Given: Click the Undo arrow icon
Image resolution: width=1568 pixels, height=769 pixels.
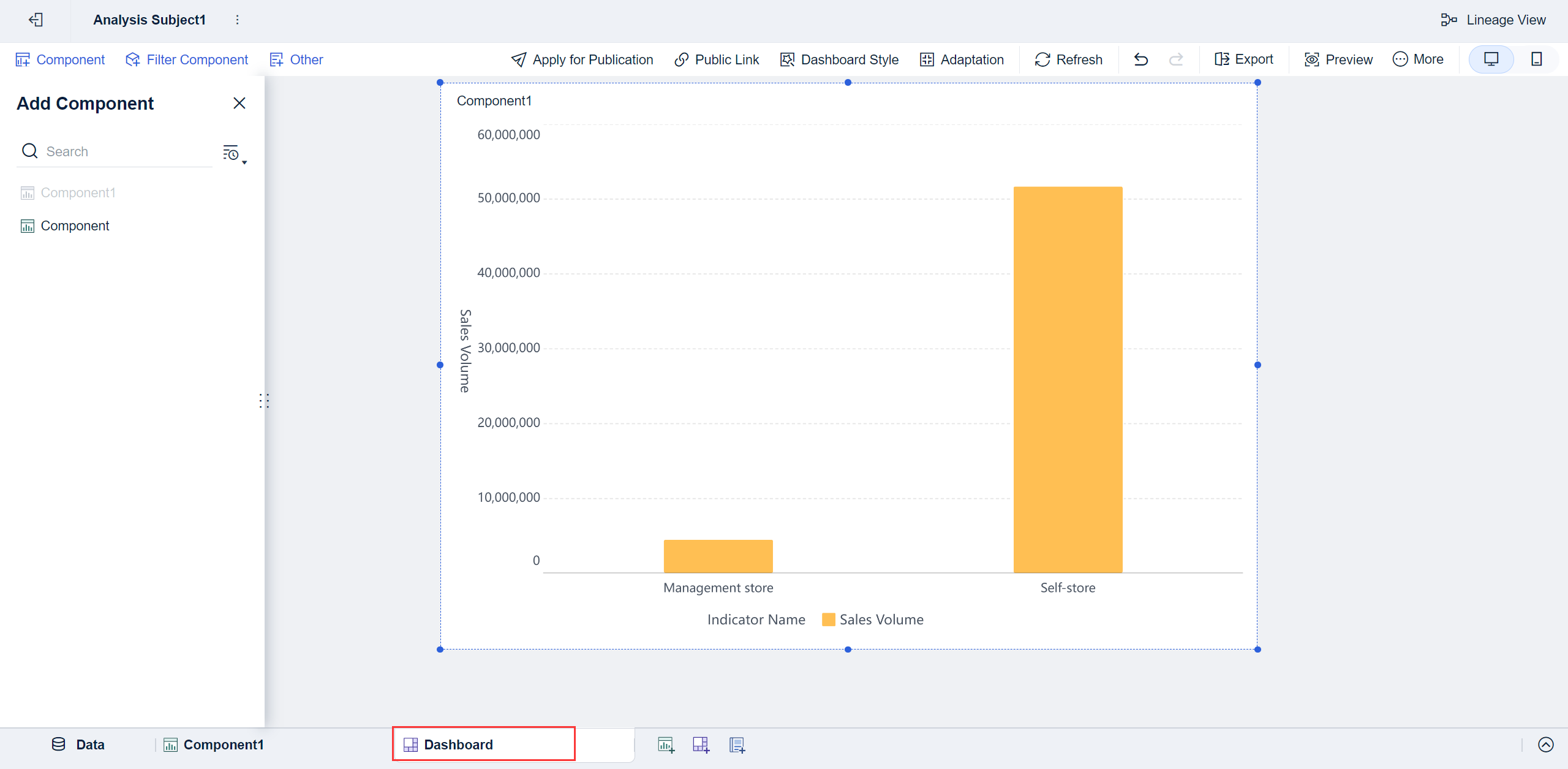Looking at the screenshot, I should pyautogui.click(x=1140, y=59).
